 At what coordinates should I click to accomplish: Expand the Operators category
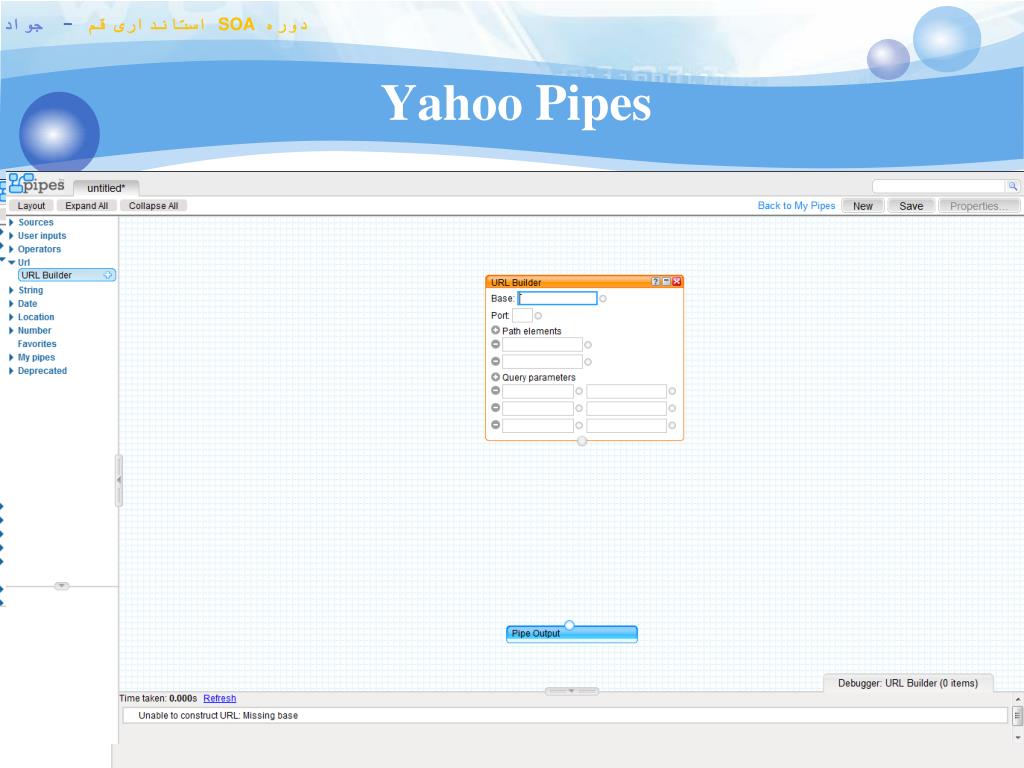coord(11,249)
